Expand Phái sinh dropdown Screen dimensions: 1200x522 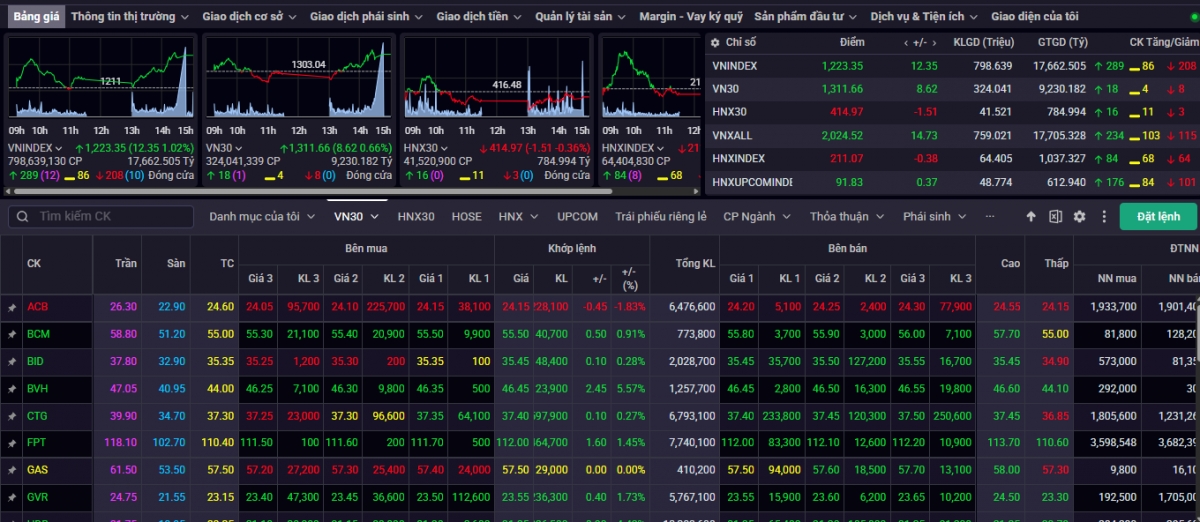point(934,217)
